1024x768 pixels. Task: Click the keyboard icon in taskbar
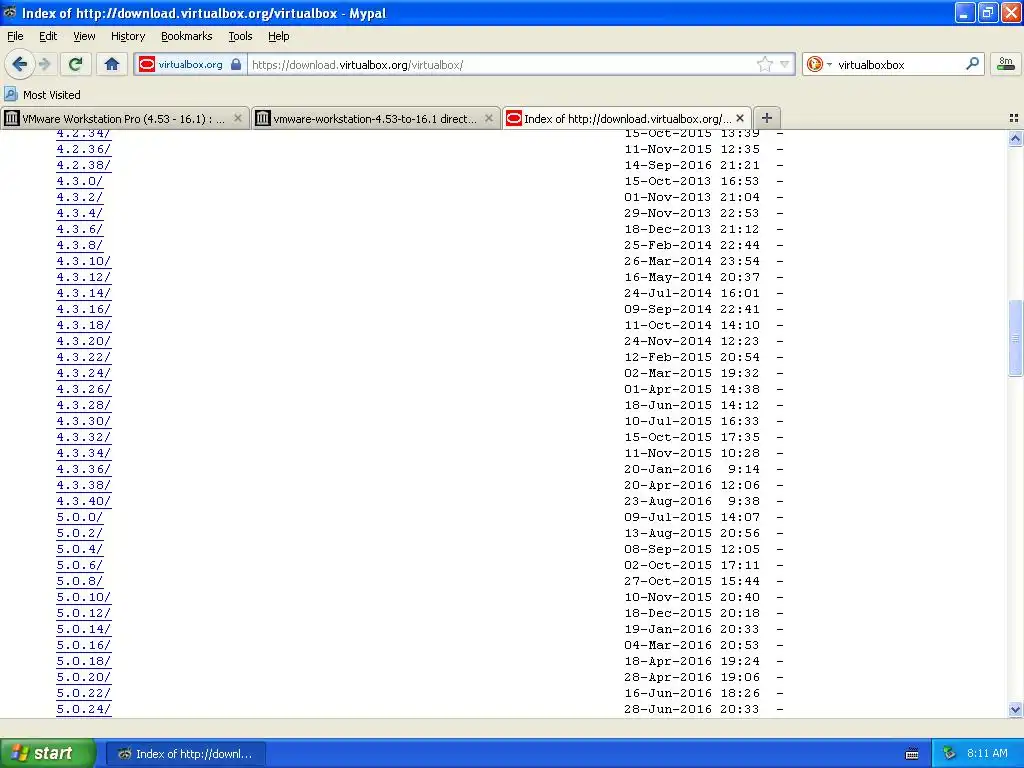(x=912, y=754)
